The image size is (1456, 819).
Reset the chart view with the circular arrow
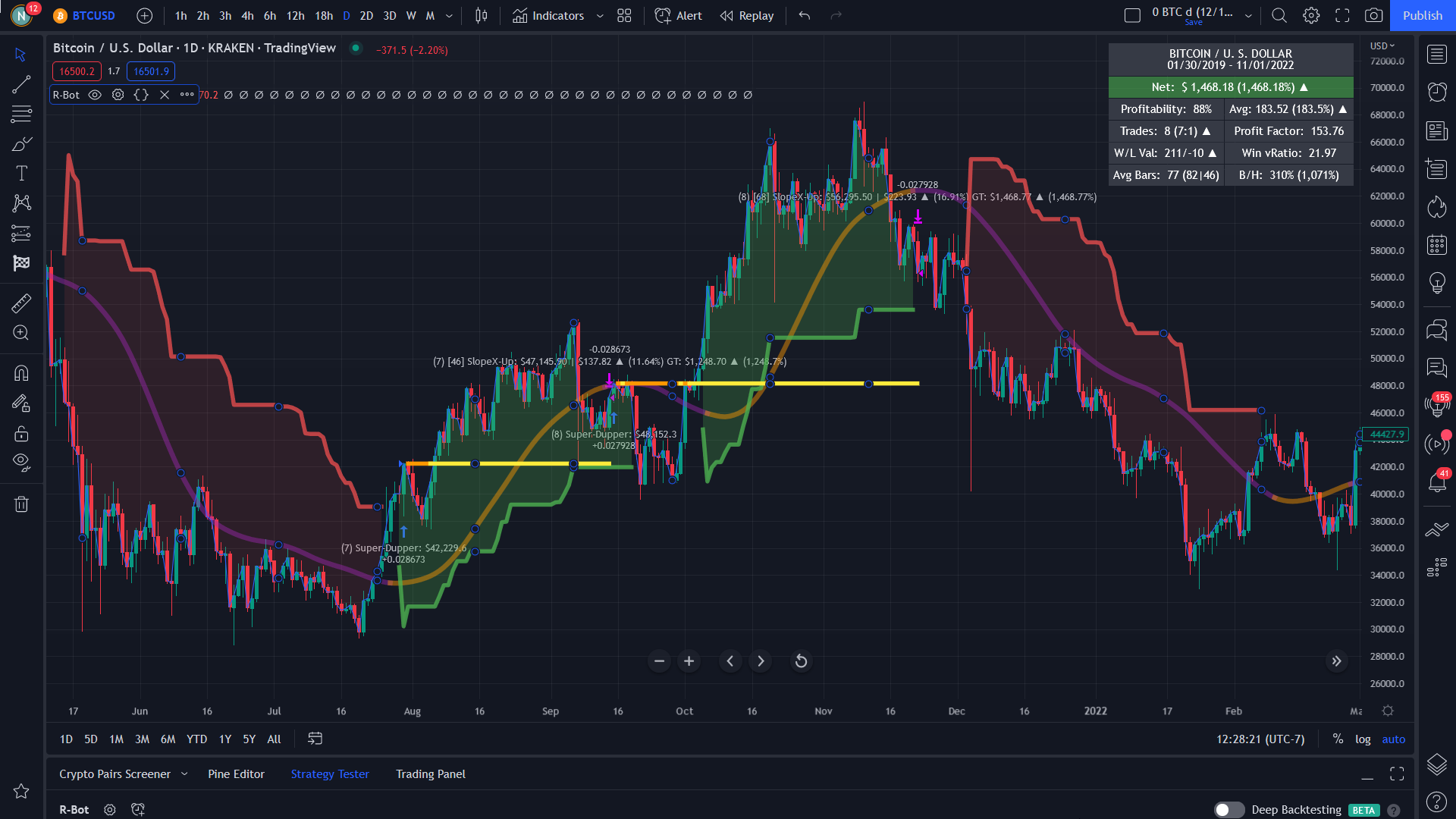pyautogui.click(x=801, y=661)
